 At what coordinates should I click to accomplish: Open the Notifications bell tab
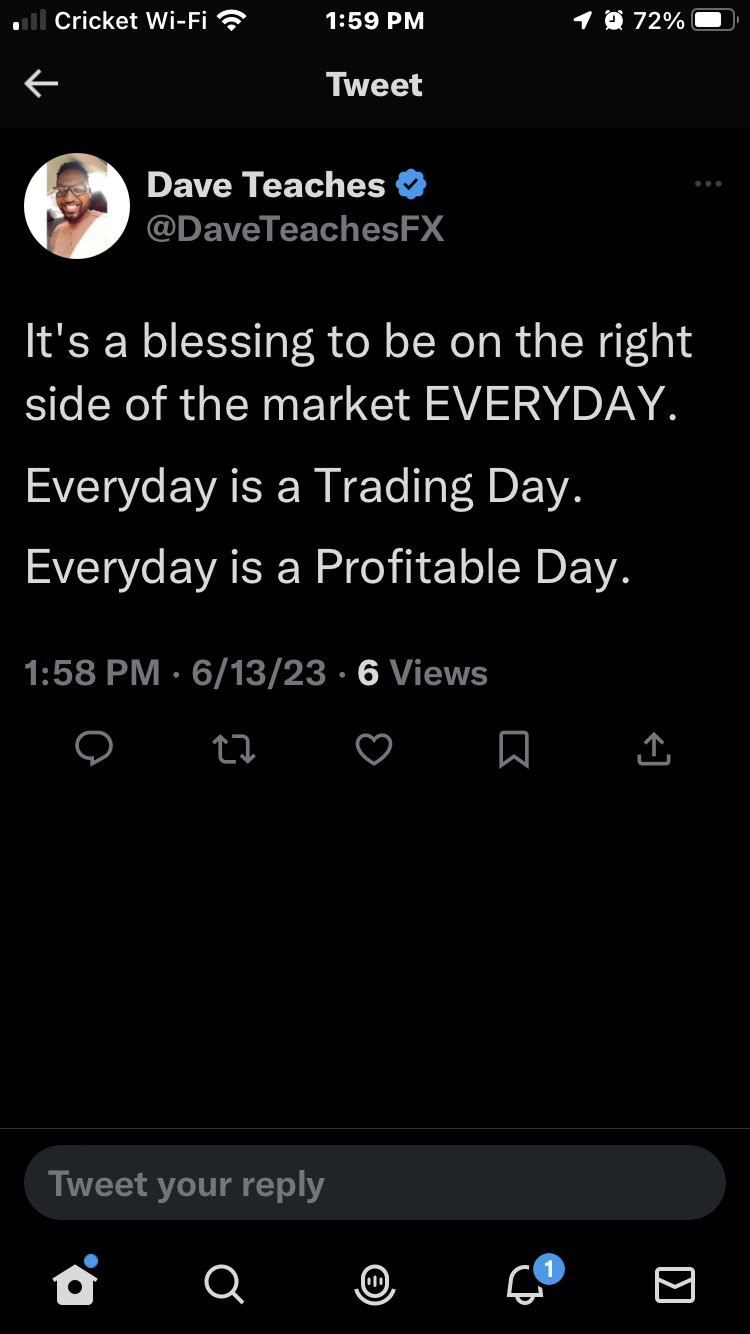click(x=526, y=1283)
